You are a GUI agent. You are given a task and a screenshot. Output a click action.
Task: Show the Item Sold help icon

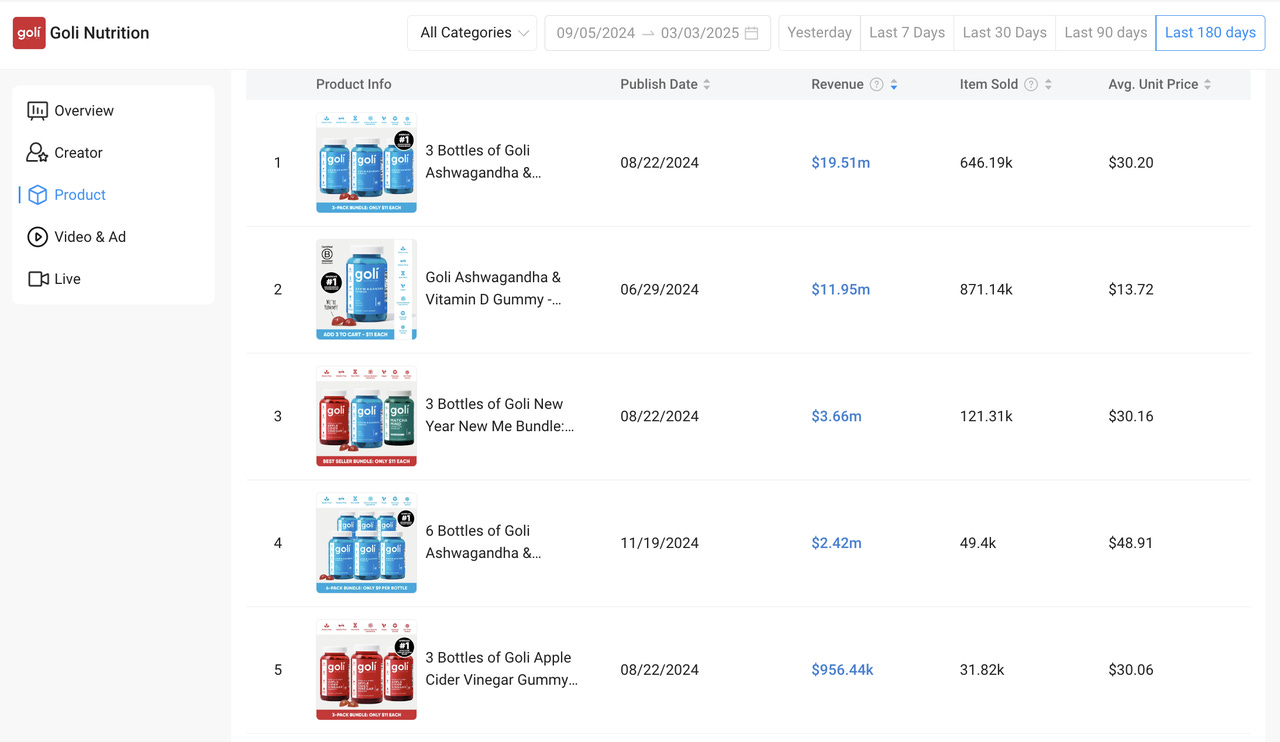(1031, 85)
